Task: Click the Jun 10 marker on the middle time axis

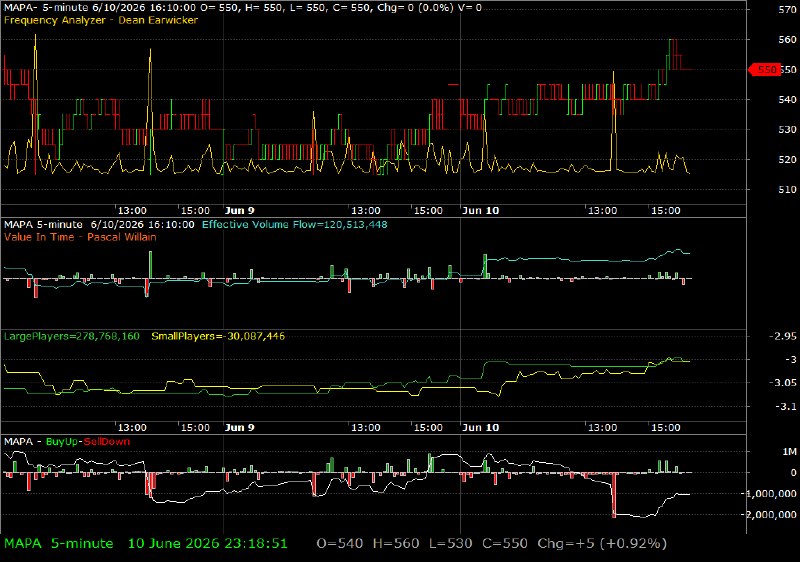Action: tap(480, 427)
